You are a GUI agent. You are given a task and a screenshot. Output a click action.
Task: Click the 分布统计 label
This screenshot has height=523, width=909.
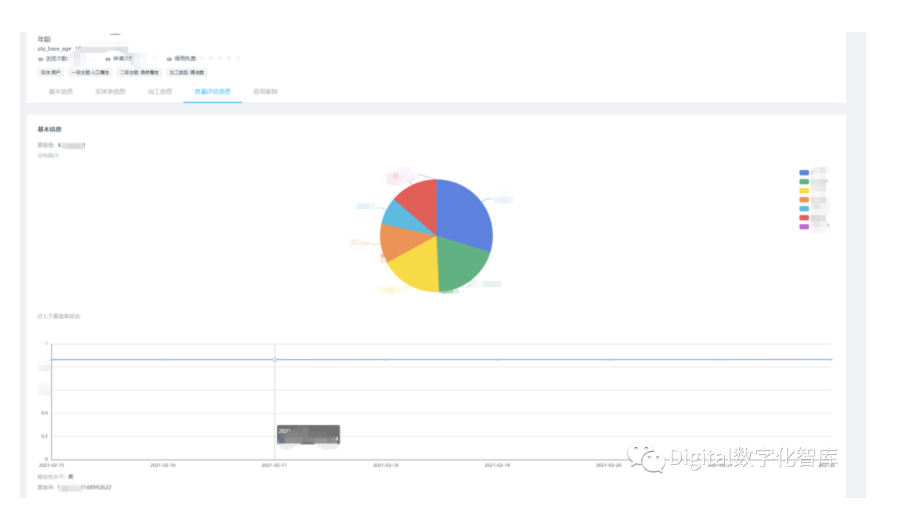click(x=49, y=155)
